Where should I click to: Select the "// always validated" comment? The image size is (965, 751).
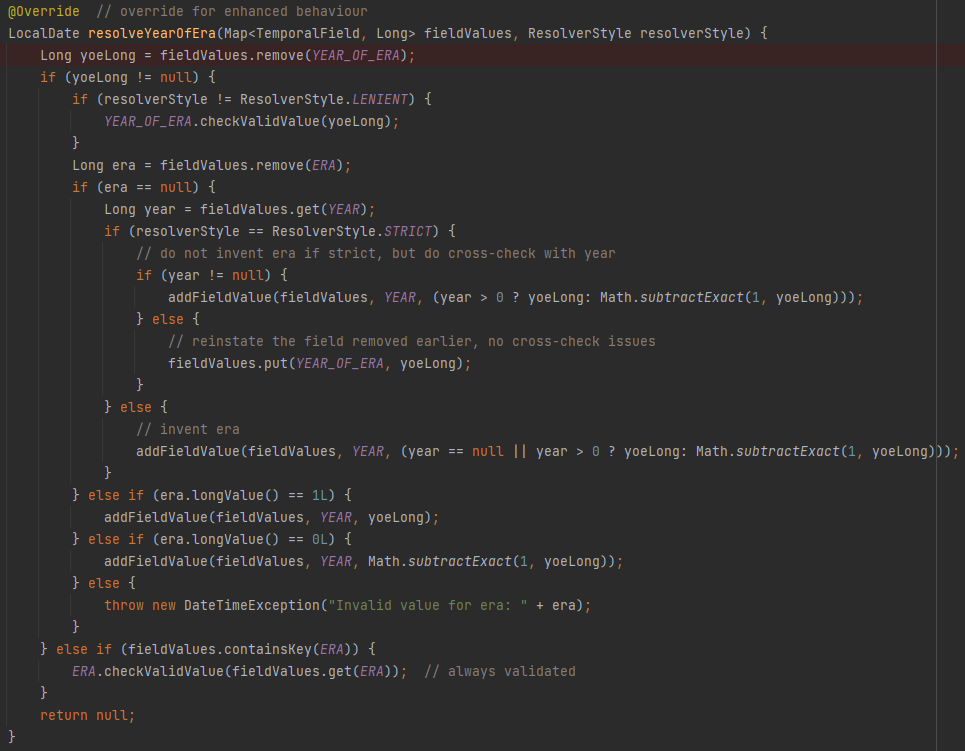tap(500, 672)
